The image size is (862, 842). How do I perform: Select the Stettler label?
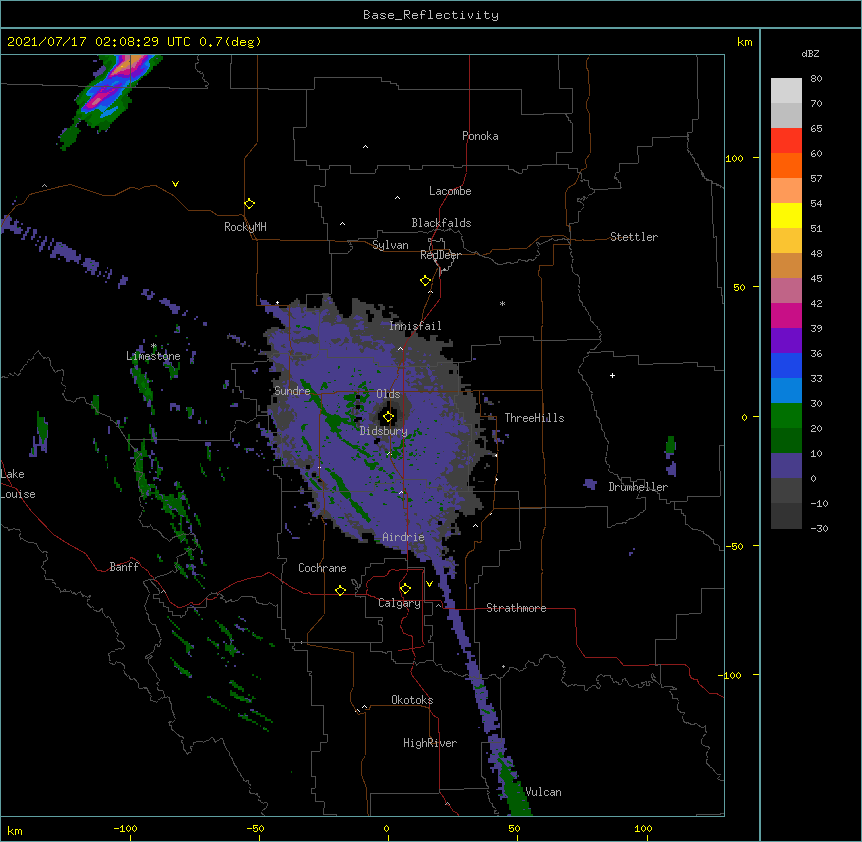click(x=634, y=237)
